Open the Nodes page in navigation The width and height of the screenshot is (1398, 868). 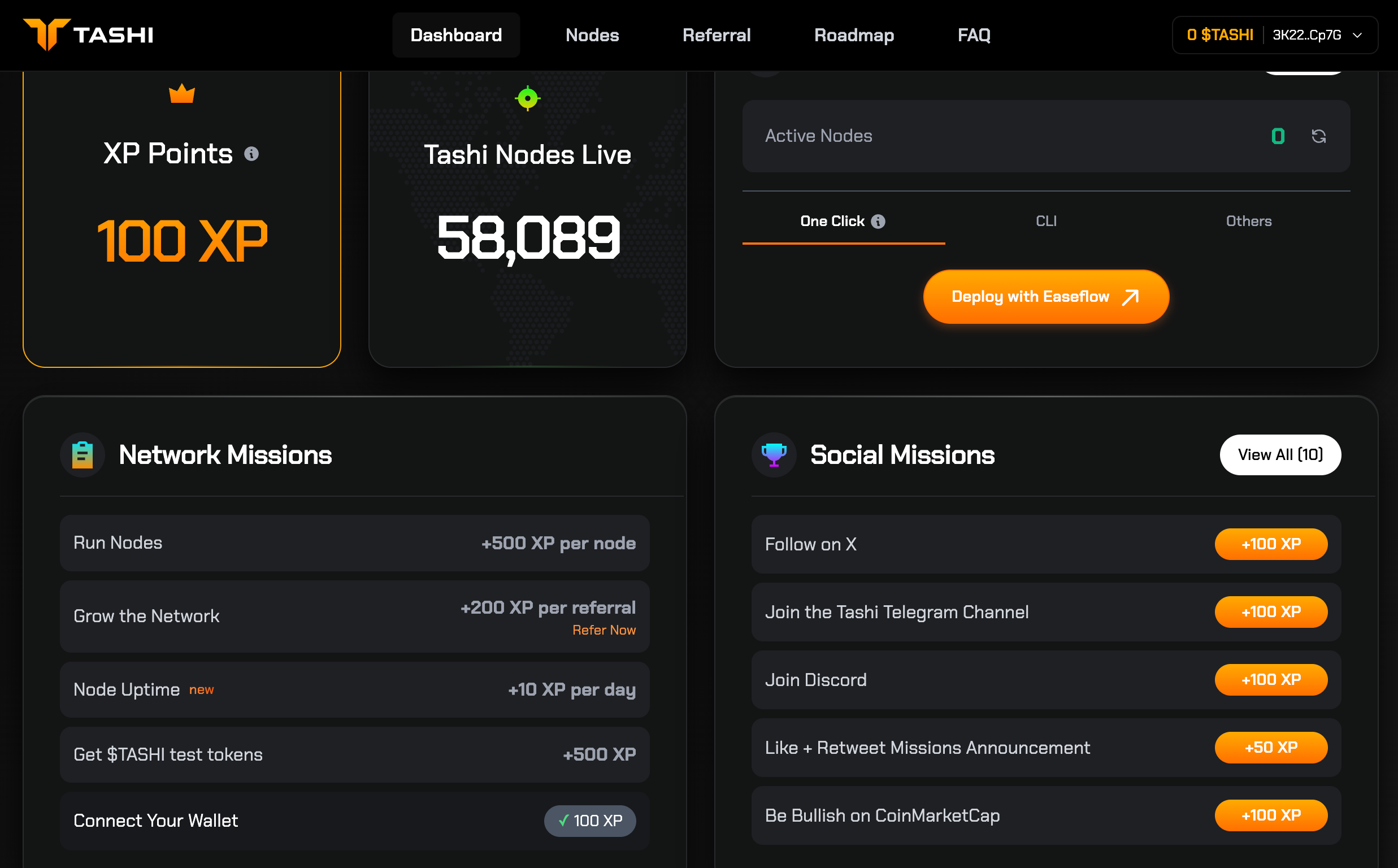point(592,36)
